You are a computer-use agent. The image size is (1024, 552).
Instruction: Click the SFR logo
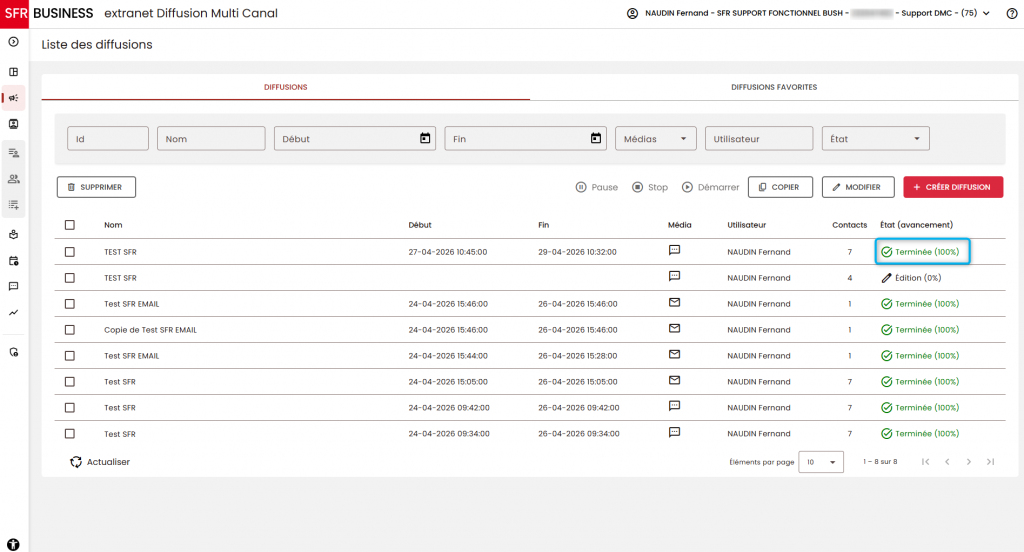[14, 14]
